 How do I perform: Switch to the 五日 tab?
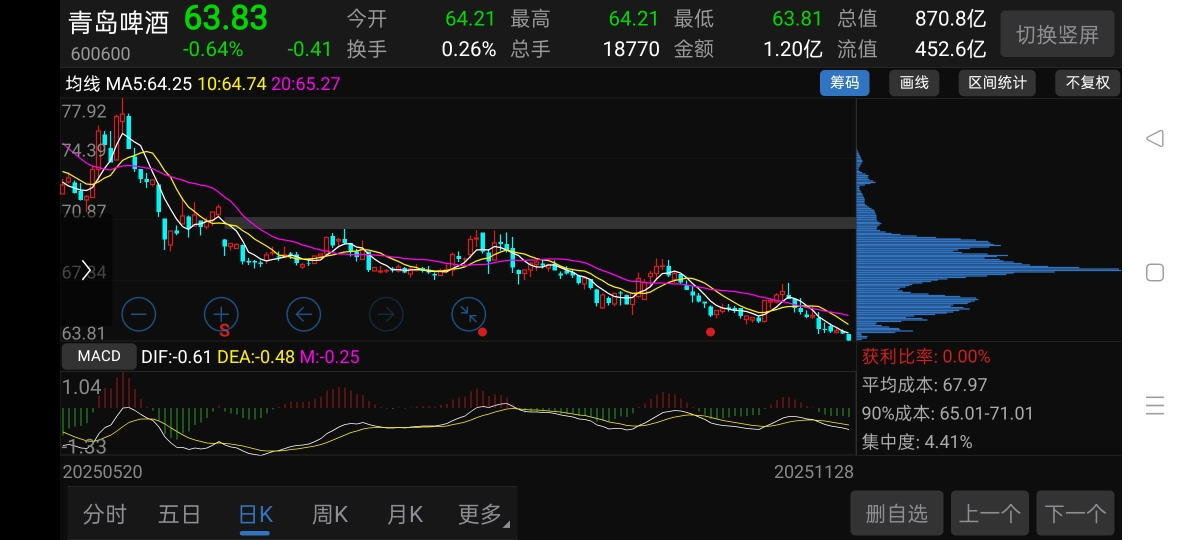pos(180,514)
